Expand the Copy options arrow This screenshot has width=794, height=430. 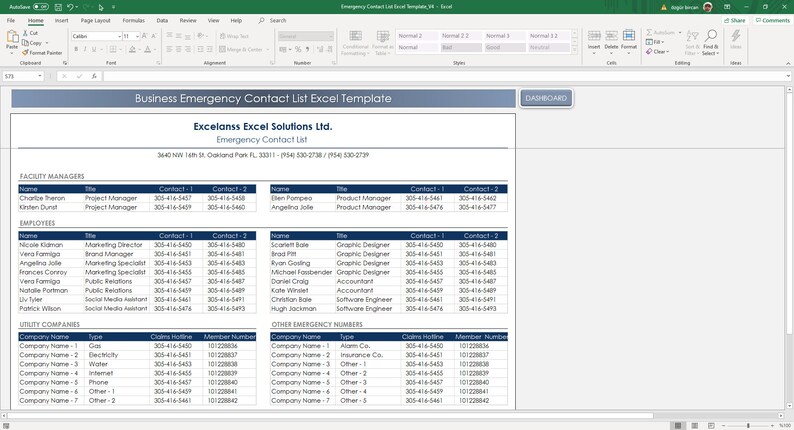click(x=47, y=43)
